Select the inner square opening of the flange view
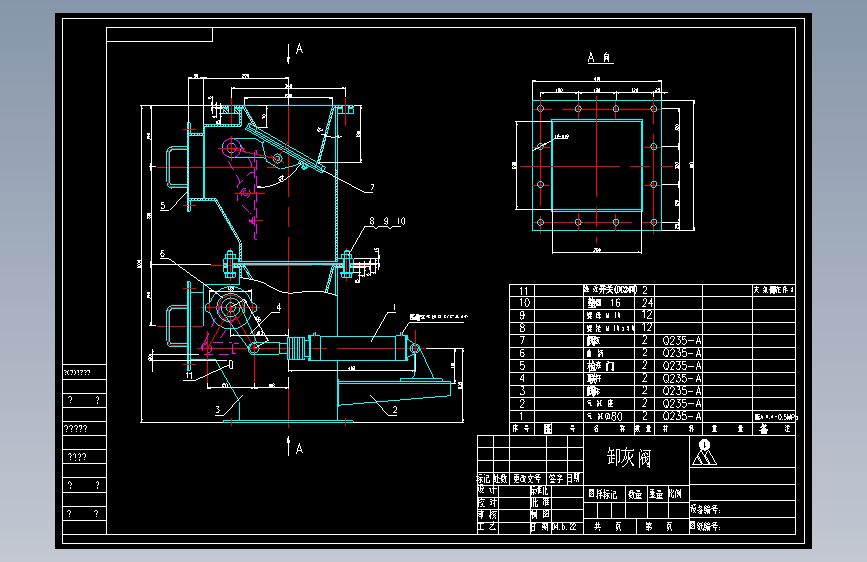This screenshot has width=867, height=562. 597,165
